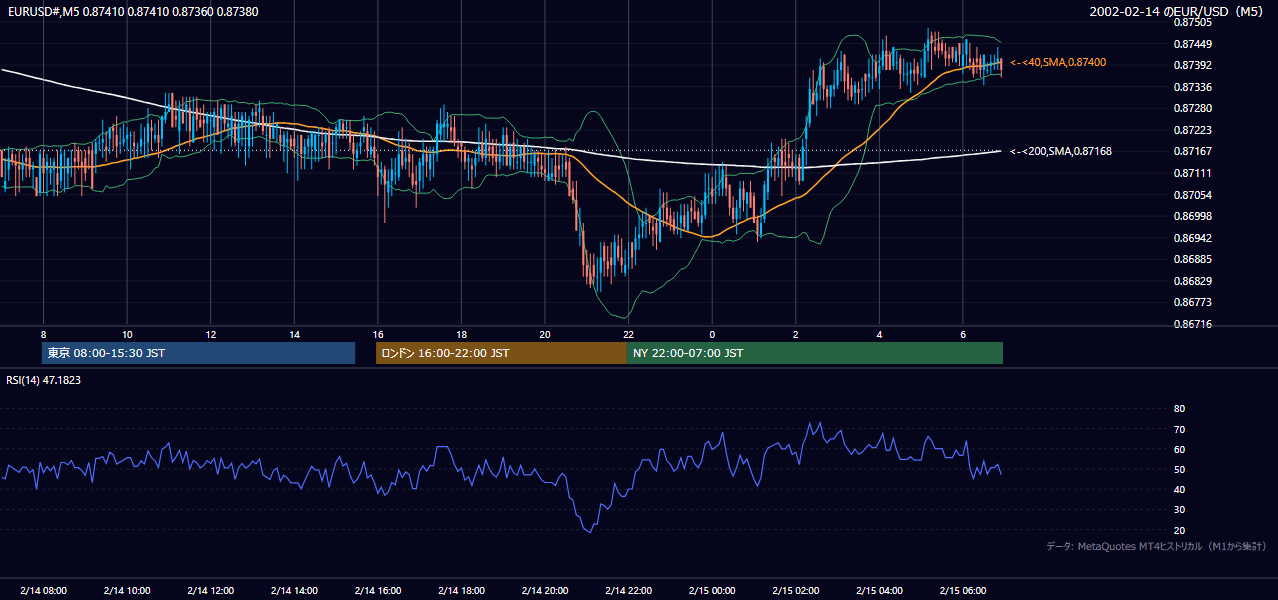Viewport: 1278px width, 600px height.
Task: Click hour tick 8 below the price chart
Action: (x=43, y=334)
